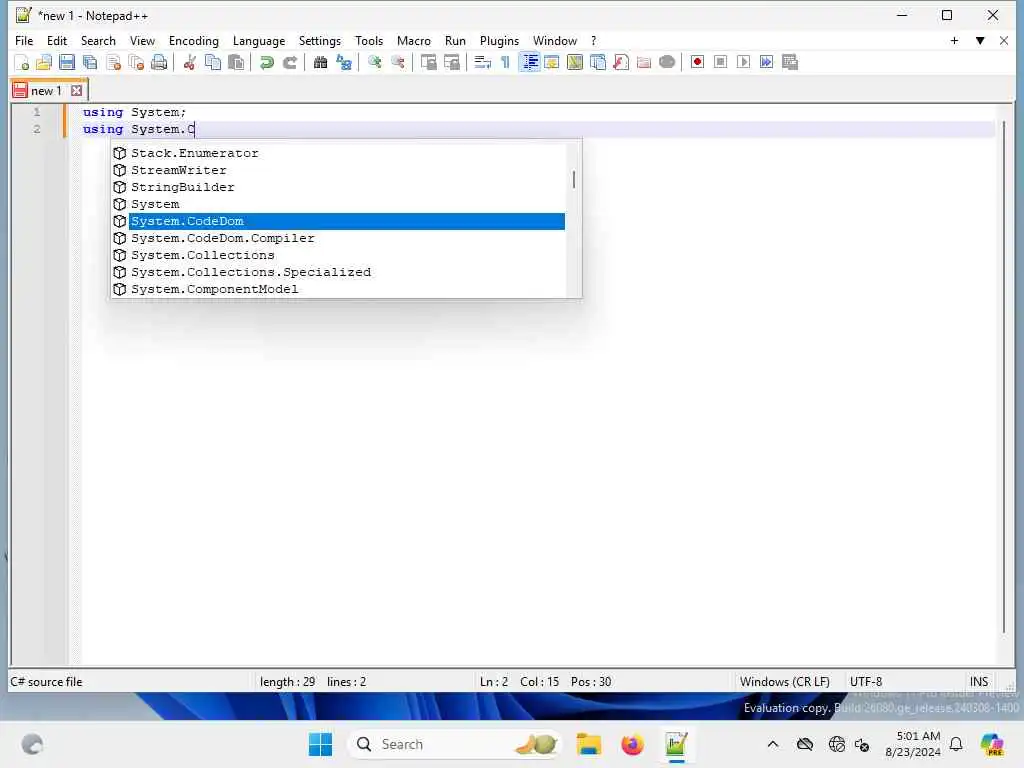This screenshot has height=768, width=1024.
Task: Click the Open file folder icon
Action: (x=44, y=62)
